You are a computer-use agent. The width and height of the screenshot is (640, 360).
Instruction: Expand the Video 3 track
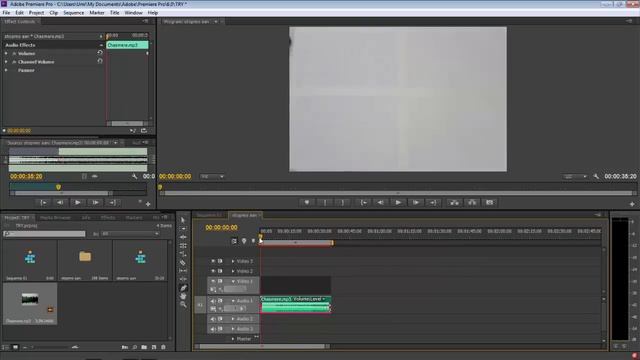(x=233, y=261)
